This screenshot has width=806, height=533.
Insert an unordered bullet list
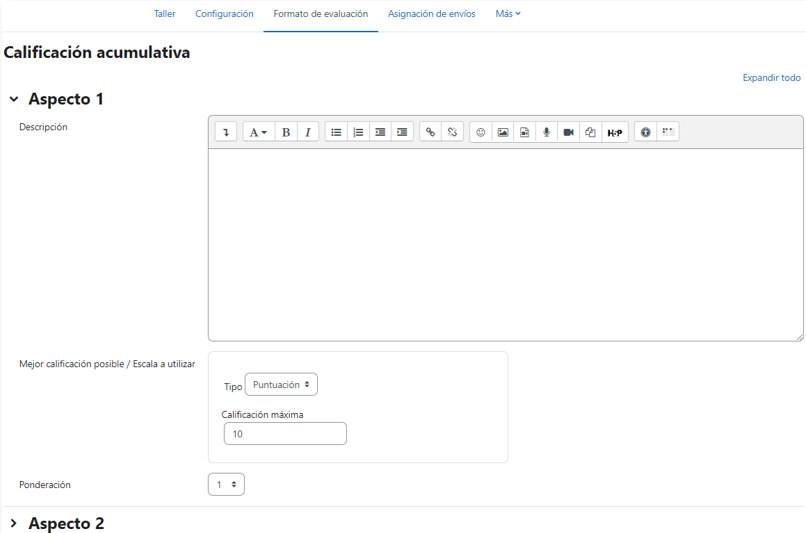coord(336,132)
